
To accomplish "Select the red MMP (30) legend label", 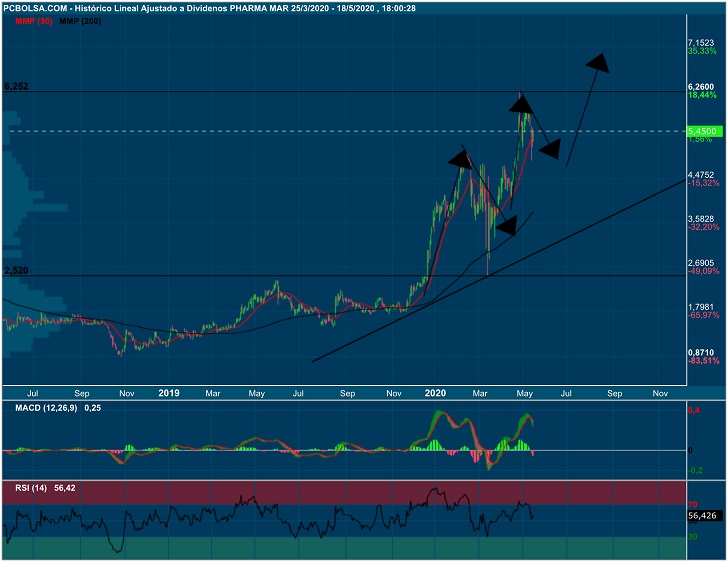I will coord(34,21).
